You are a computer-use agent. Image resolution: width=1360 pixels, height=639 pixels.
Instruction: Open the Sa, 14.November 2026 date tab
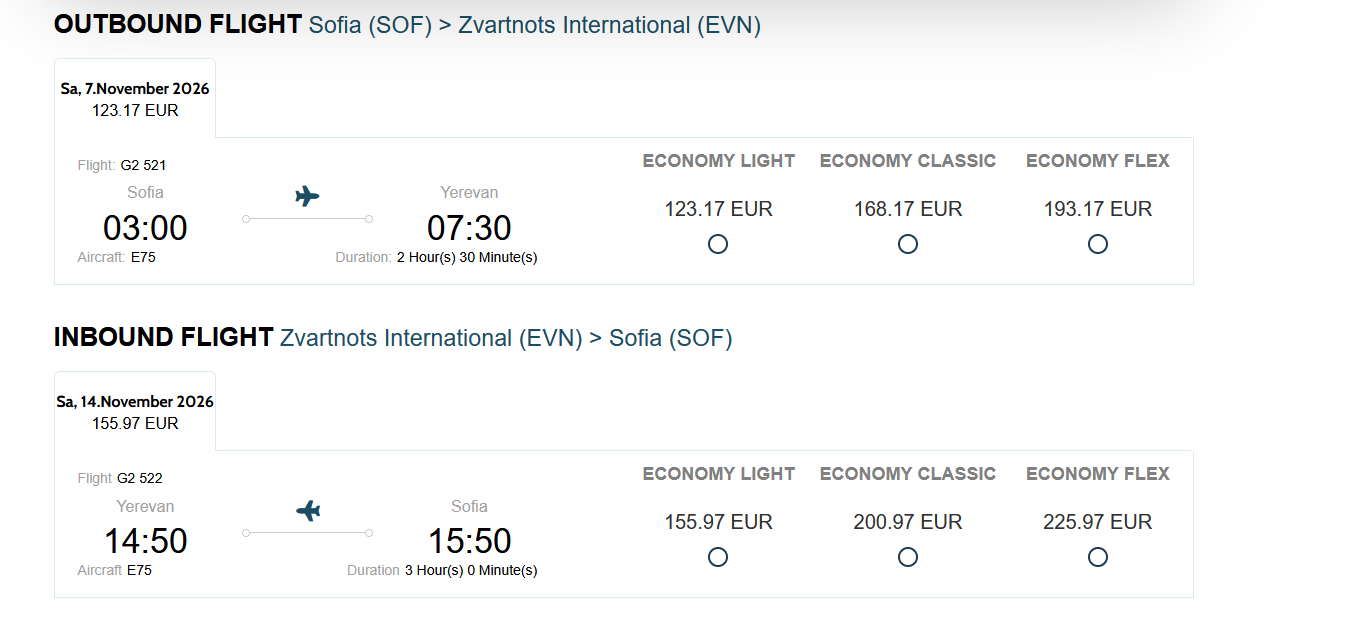[135, 411]
